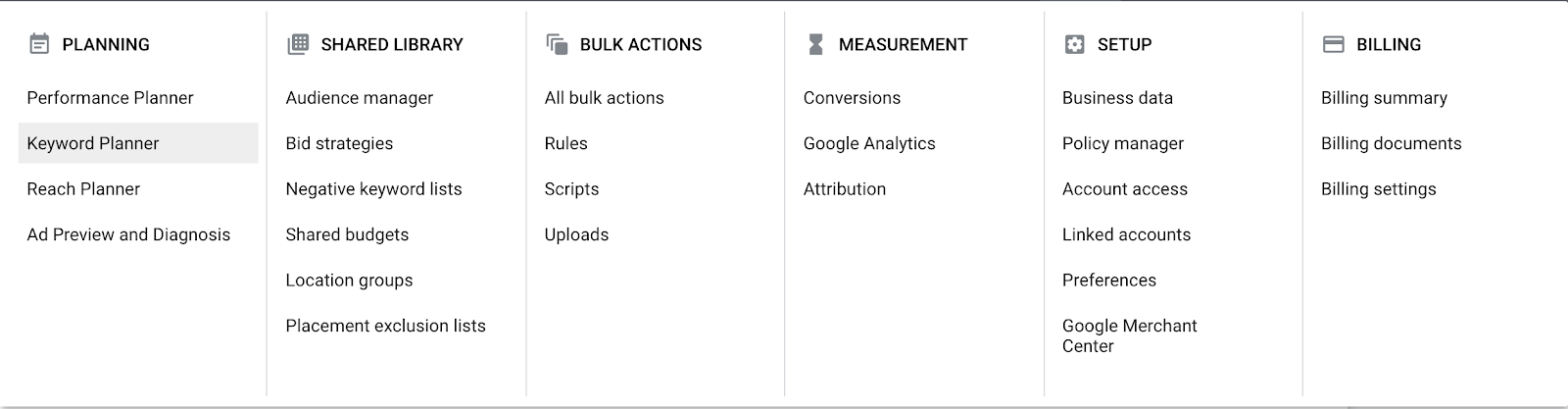Image resolution: width=1568 pixels, height=409 pixels.
Task: Open Google Merchant Center
Action: [1129, 335]
